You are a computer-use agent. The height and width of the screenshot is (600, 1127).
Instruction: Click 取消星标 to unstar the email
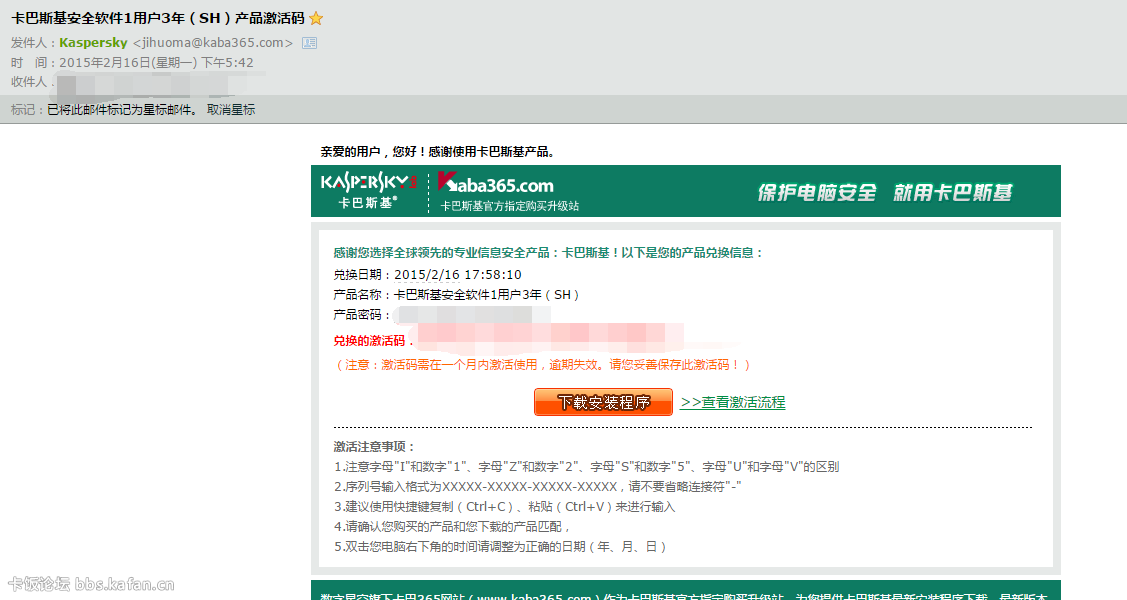(x=231, y=110)
